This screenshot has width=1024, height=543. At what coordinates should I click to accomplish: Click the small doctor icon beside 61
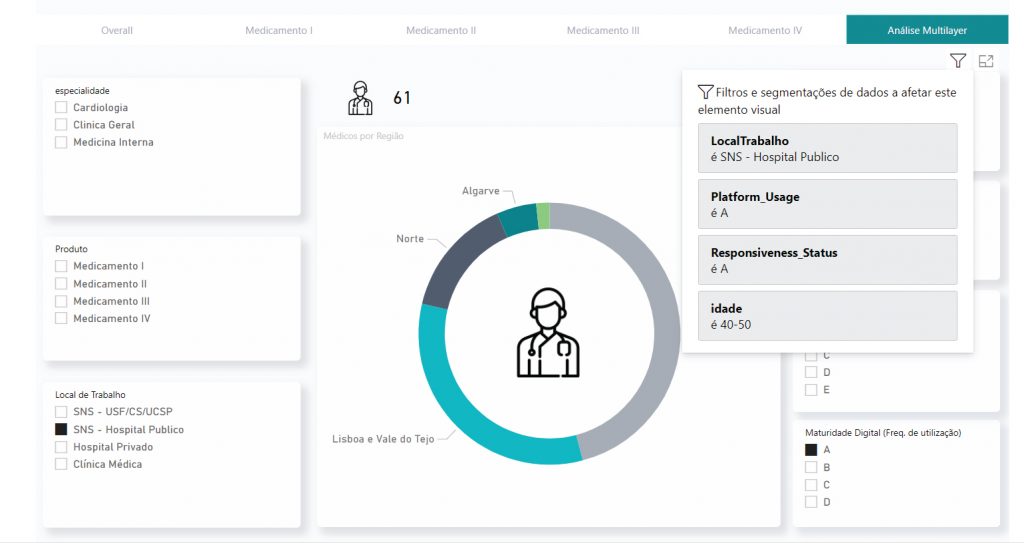tap(360, 98)
